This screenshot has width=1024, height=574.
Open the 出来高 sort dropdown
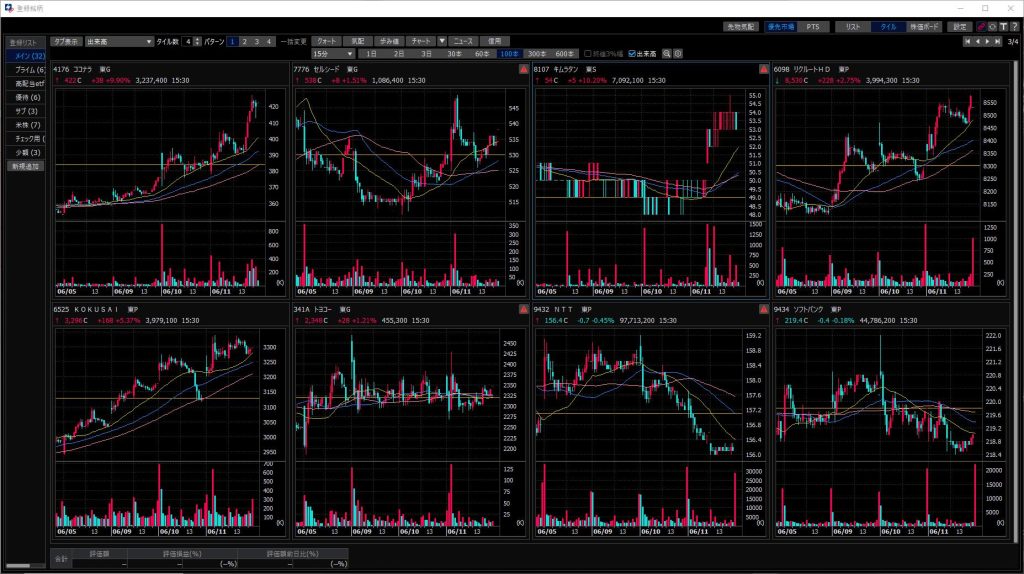tap(149, 41)
